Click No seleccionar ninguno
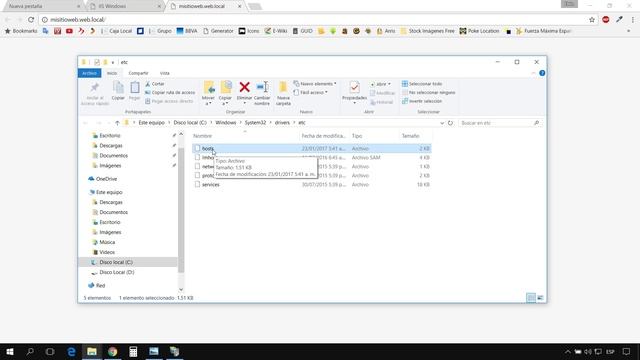This screenshot has width=640, height=360. tap(429, 92)
